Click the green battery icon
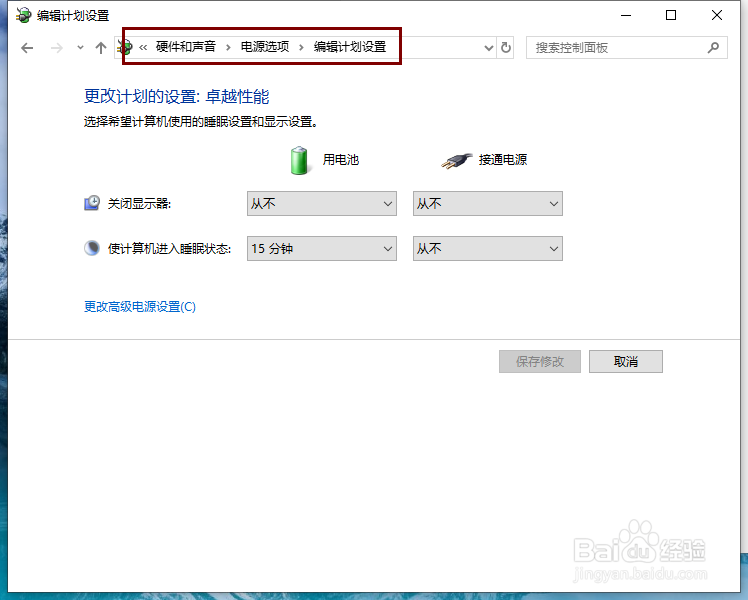Viewport: 748px width, 600px height. [299, 161]
